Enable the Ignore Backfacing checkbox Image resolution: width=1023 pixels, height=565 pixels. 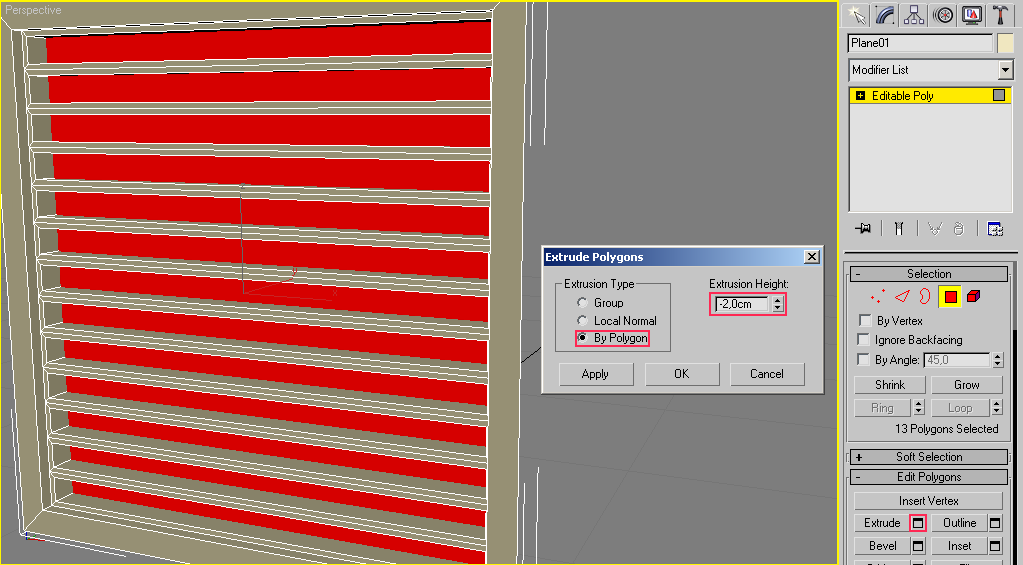[864, 339]
